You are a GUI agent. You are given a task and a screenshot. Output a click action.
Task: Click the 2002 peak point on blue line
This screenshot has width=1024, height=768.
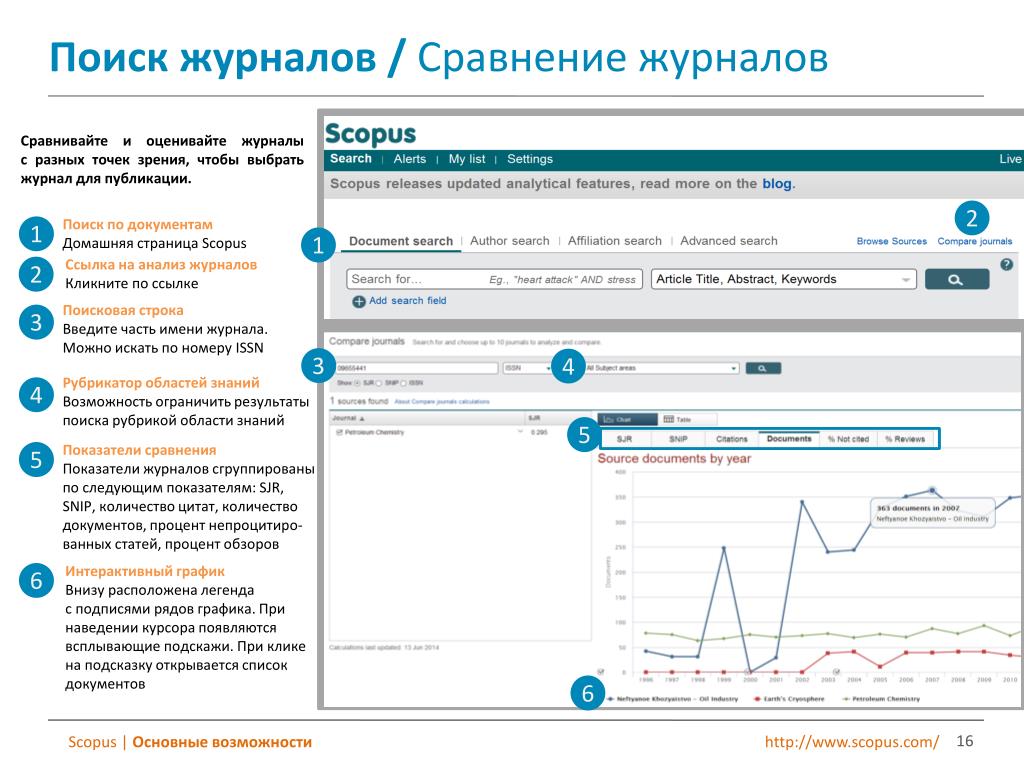coord(802,502)
